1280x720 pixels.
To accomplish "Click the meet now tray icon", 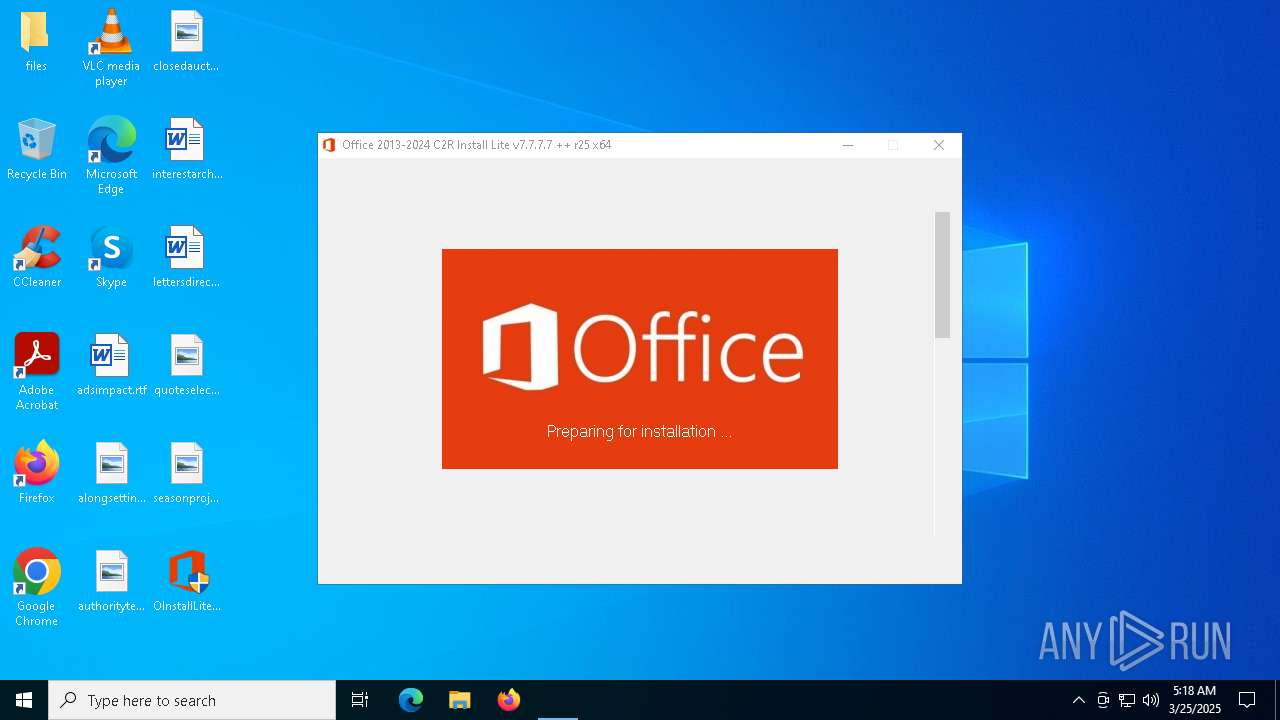I will [1103, 700].
